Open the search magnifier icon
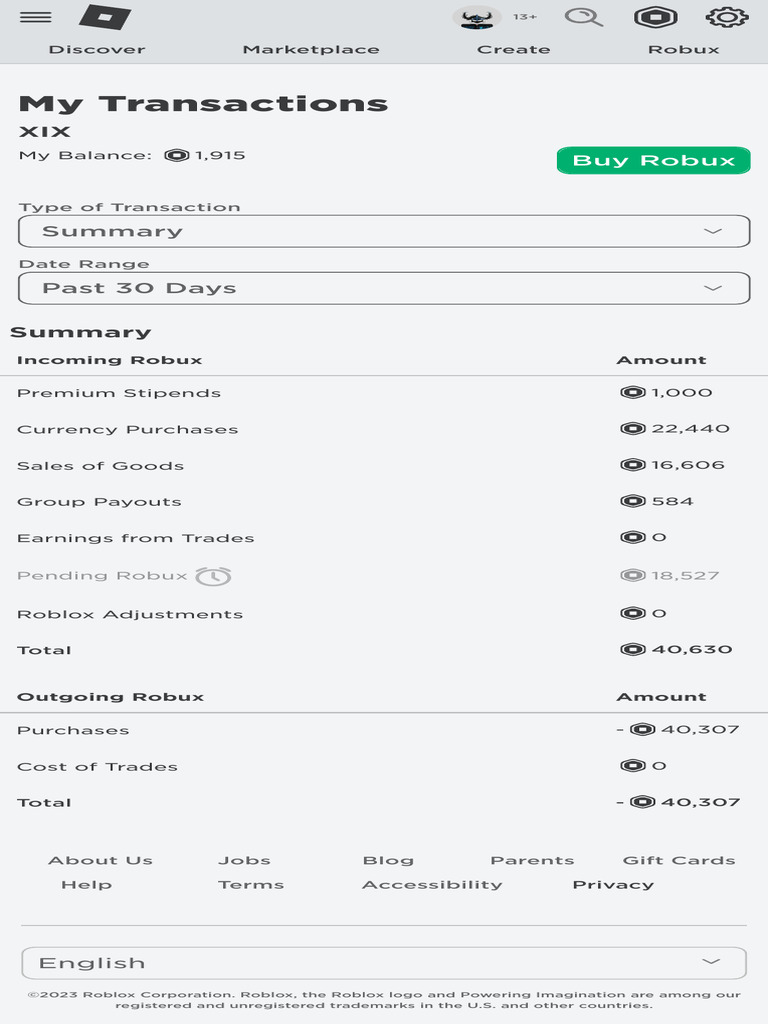The height and width of the screenshot is (1024, 768). tap(583, 17)
